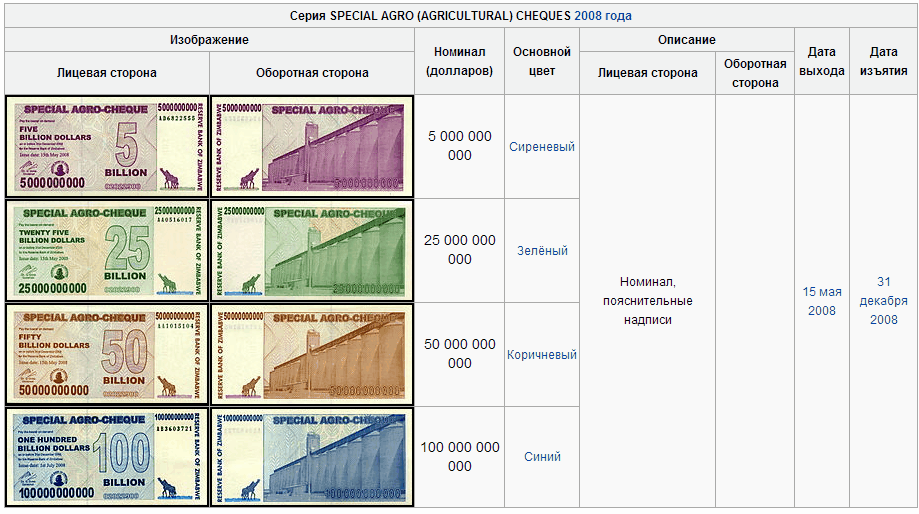Open the 5 billion cheque reverse image
This screenshot has width=919, height=514.
pos(312,147)
